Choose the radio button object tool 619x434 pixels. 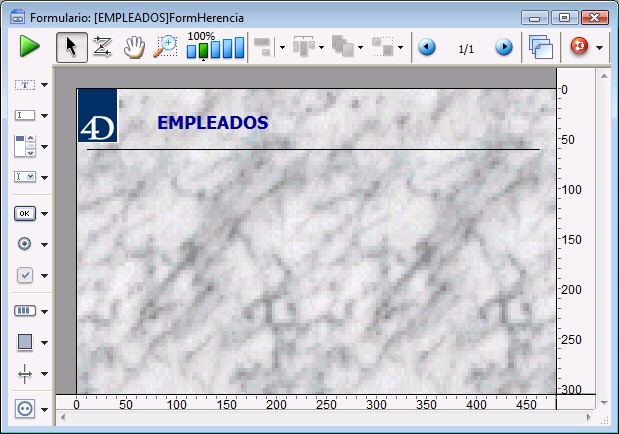[25, 244]
